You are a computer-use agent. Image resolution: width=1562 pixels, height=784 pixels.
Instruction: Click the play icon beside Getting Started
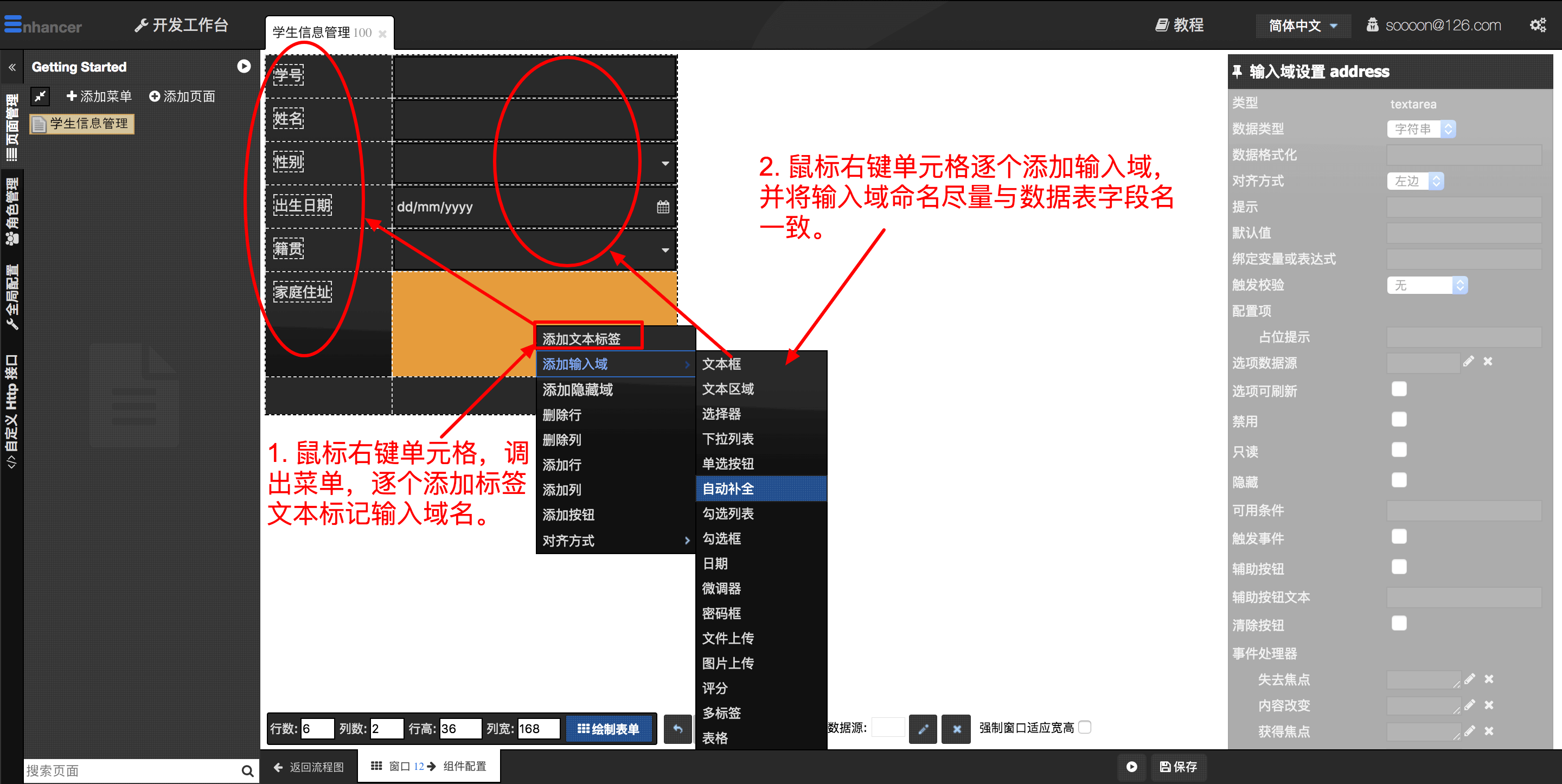pos(244,66)
